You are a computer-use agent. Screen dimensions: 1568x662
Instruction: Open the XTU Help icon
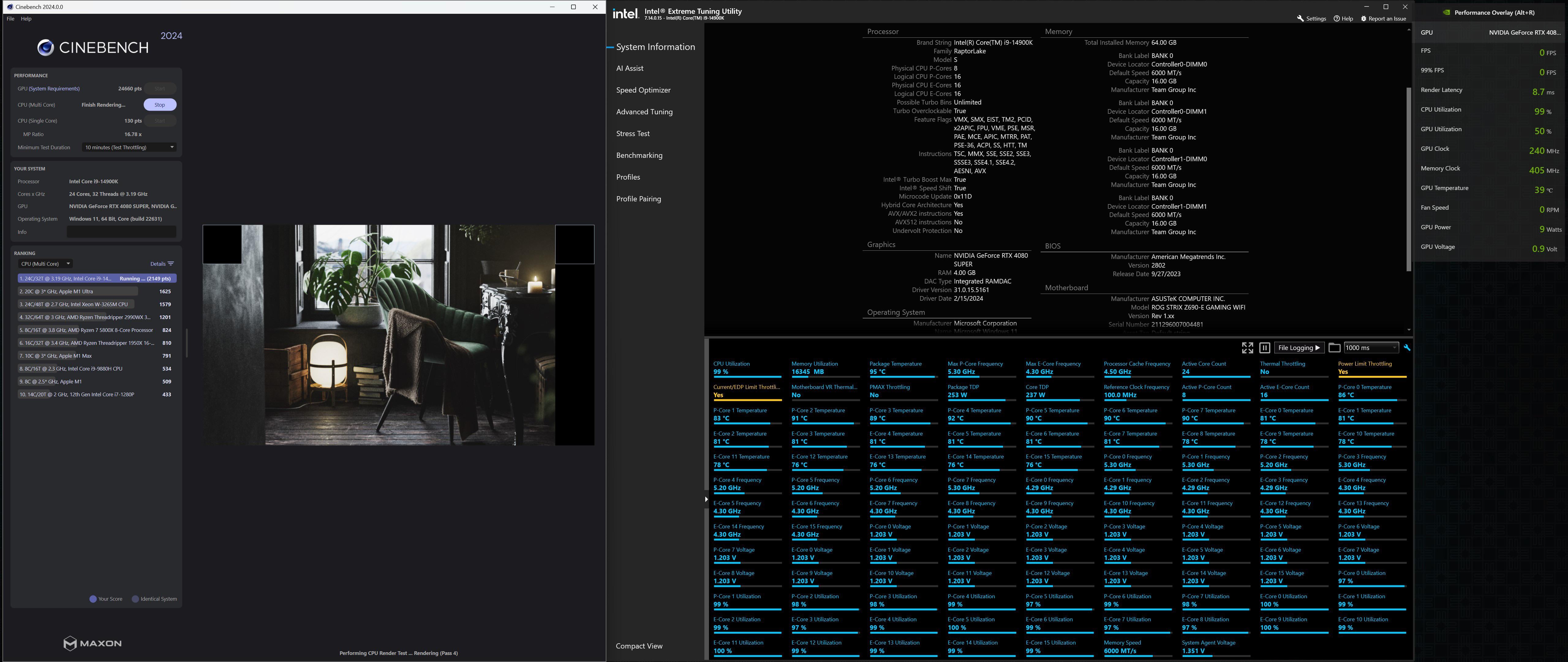[x=1337, y=18]
